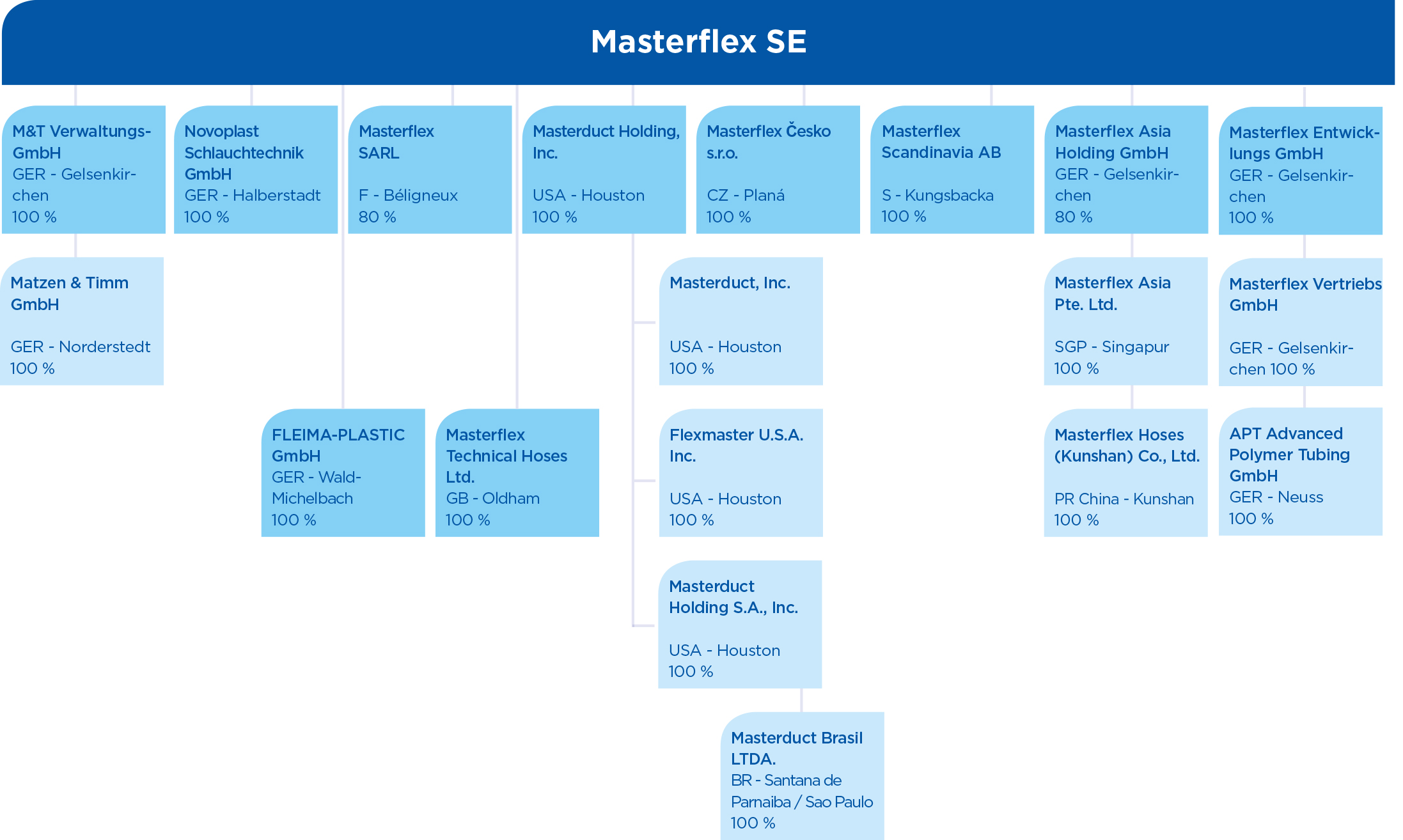
Task: Click the Novoplast Schlauchtechnik GmbH box
Action: click(x=256, y=169)
